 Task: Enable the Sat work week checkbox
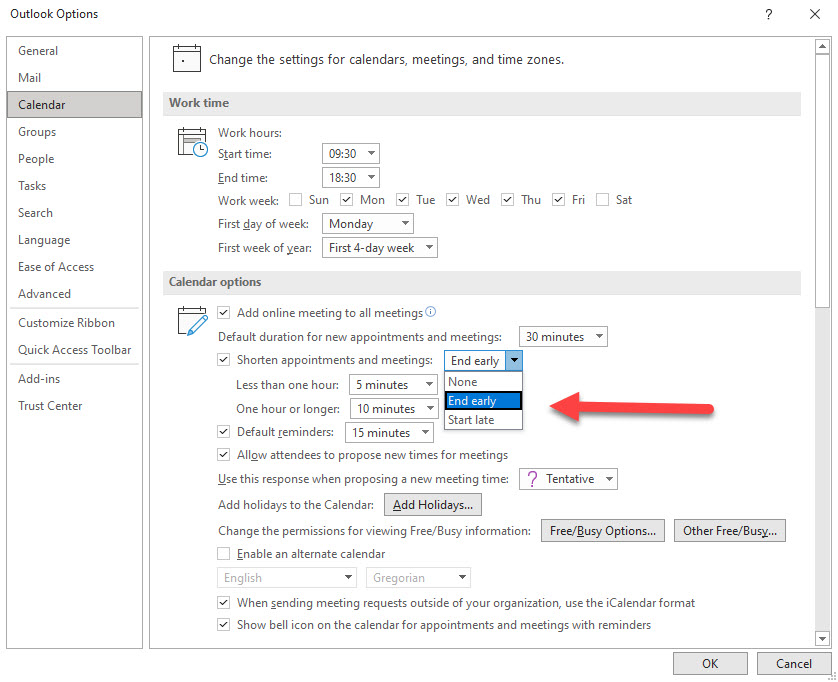tap(602, 200)
